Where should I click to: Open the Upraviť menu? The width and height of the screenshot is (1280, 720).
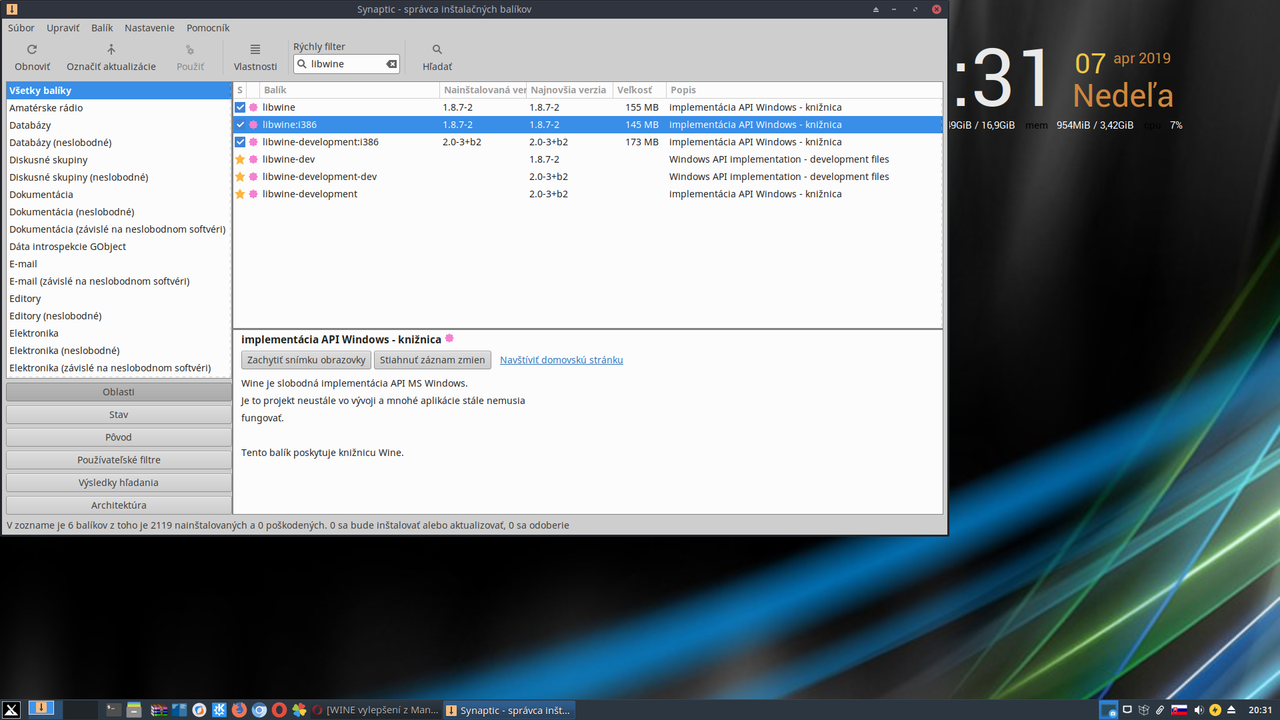coord(63,28)
